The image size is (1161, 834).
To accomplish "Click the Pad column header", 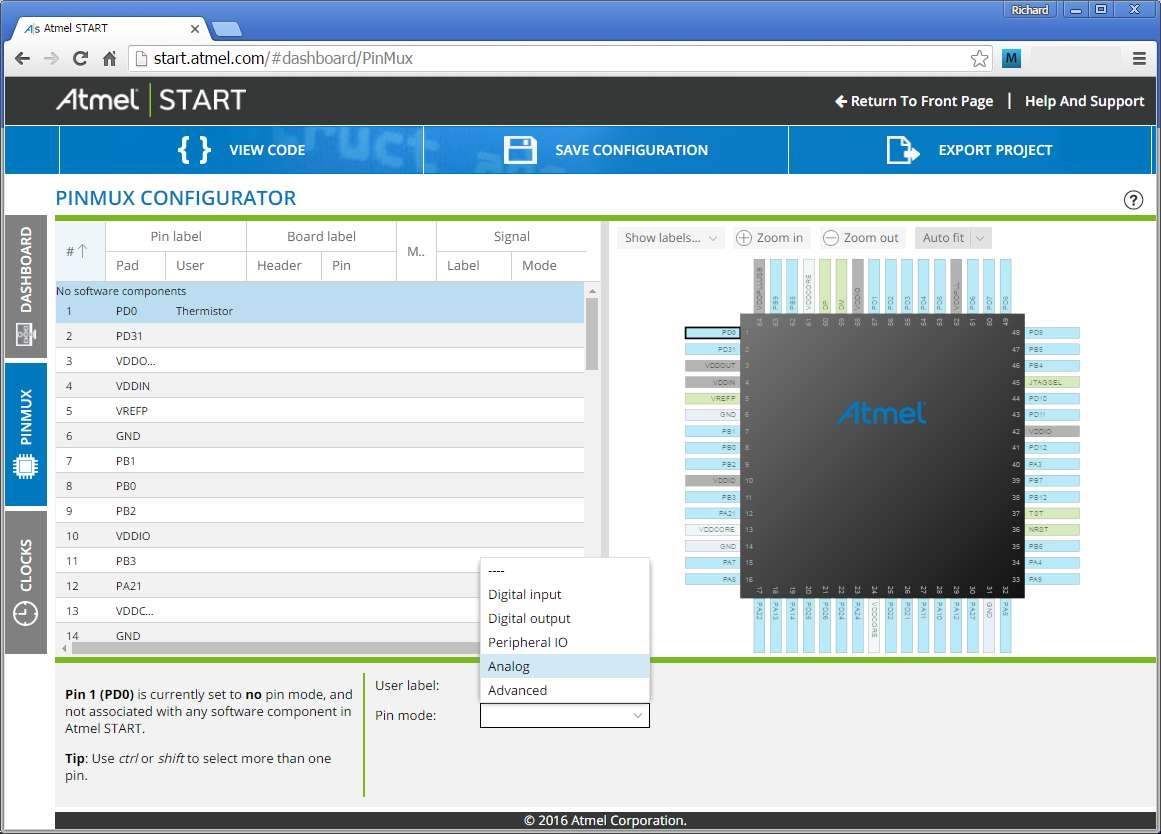I will coord(135,265).
